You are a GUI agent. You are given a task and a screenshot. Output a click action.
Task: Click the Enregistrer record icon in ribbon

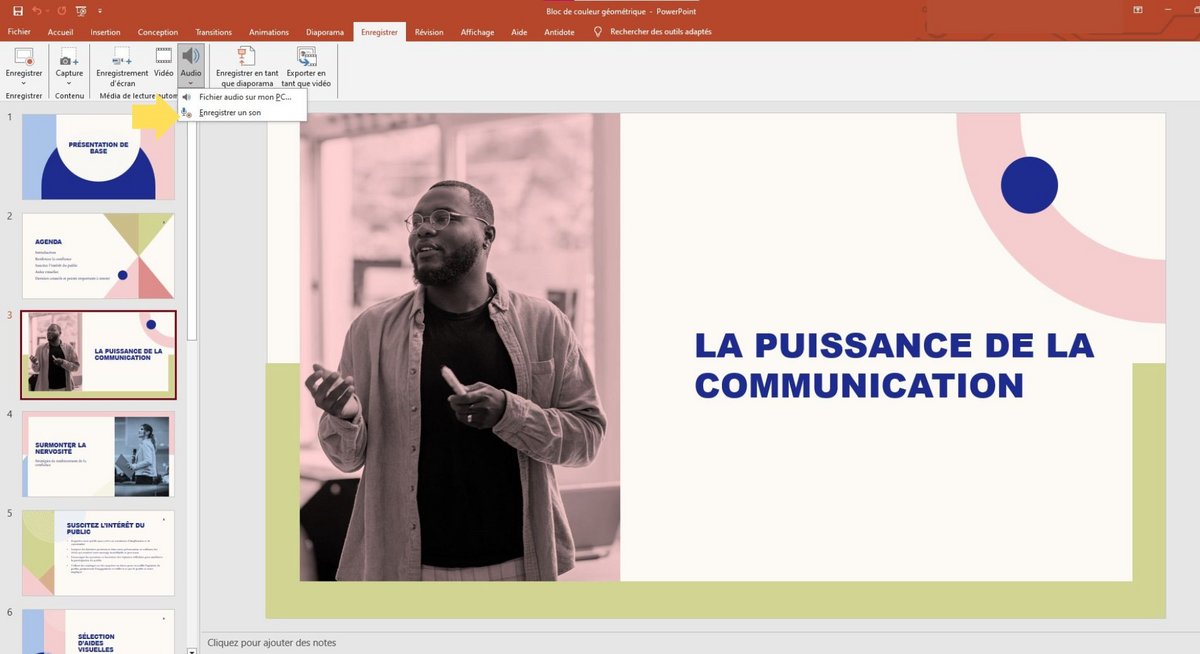pyautogui.click(x=24, y=57)
